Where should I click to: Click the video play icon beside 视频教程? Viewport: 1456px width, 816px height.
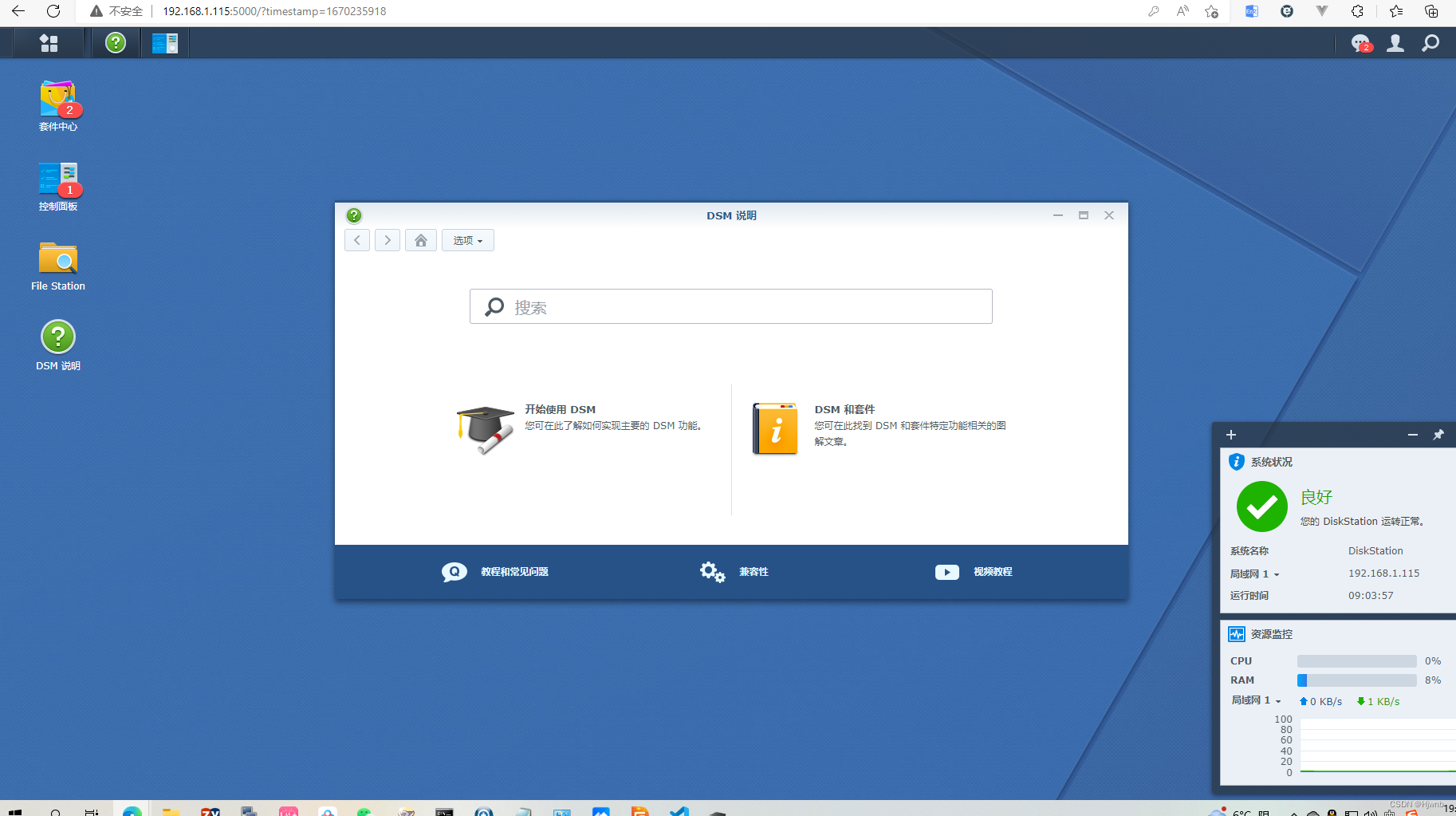point(947,572)
